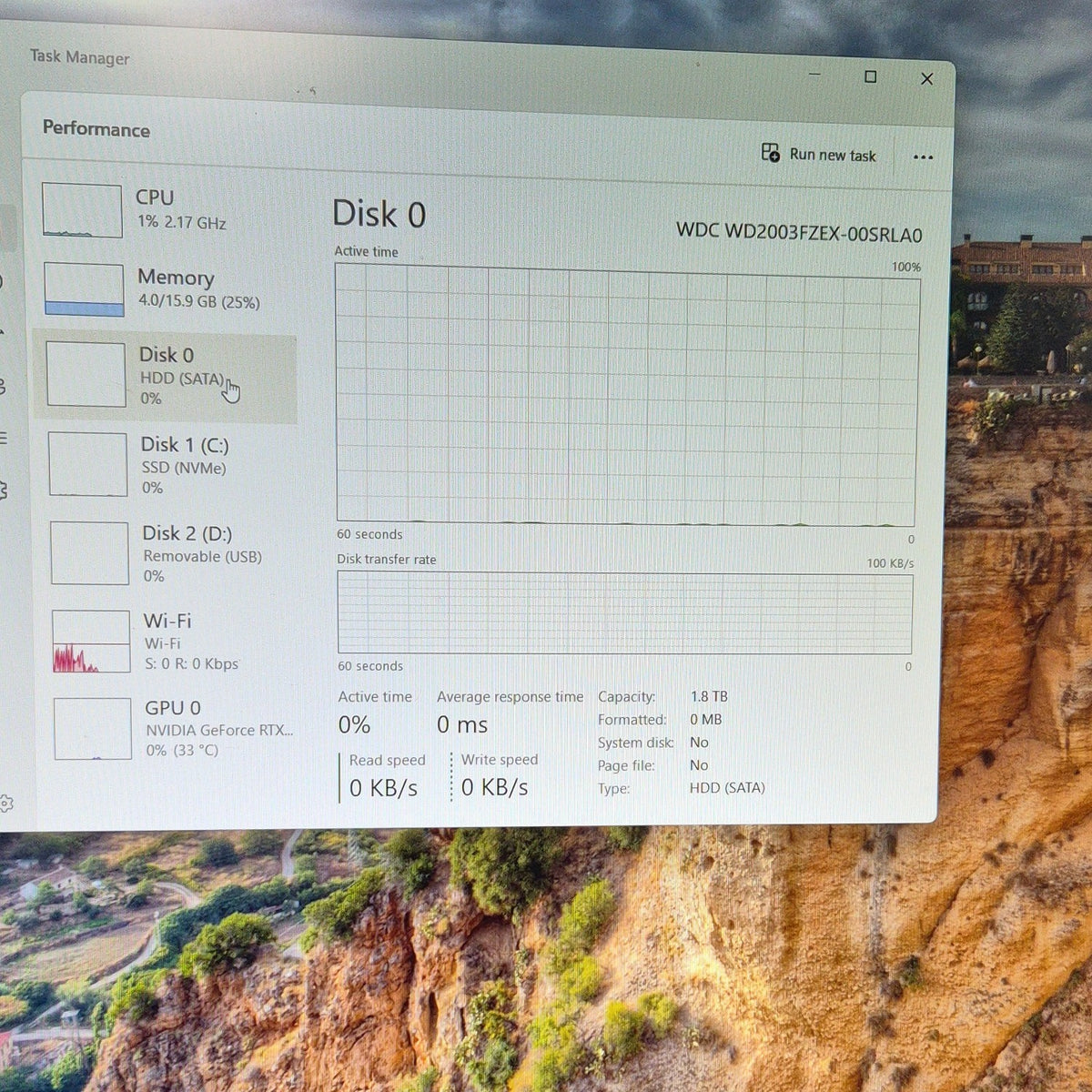Screen dimensions: 1092x1092
Task: Select Disk 0 HDD (SATA) in the sidebar
Action: coord(165,376)
